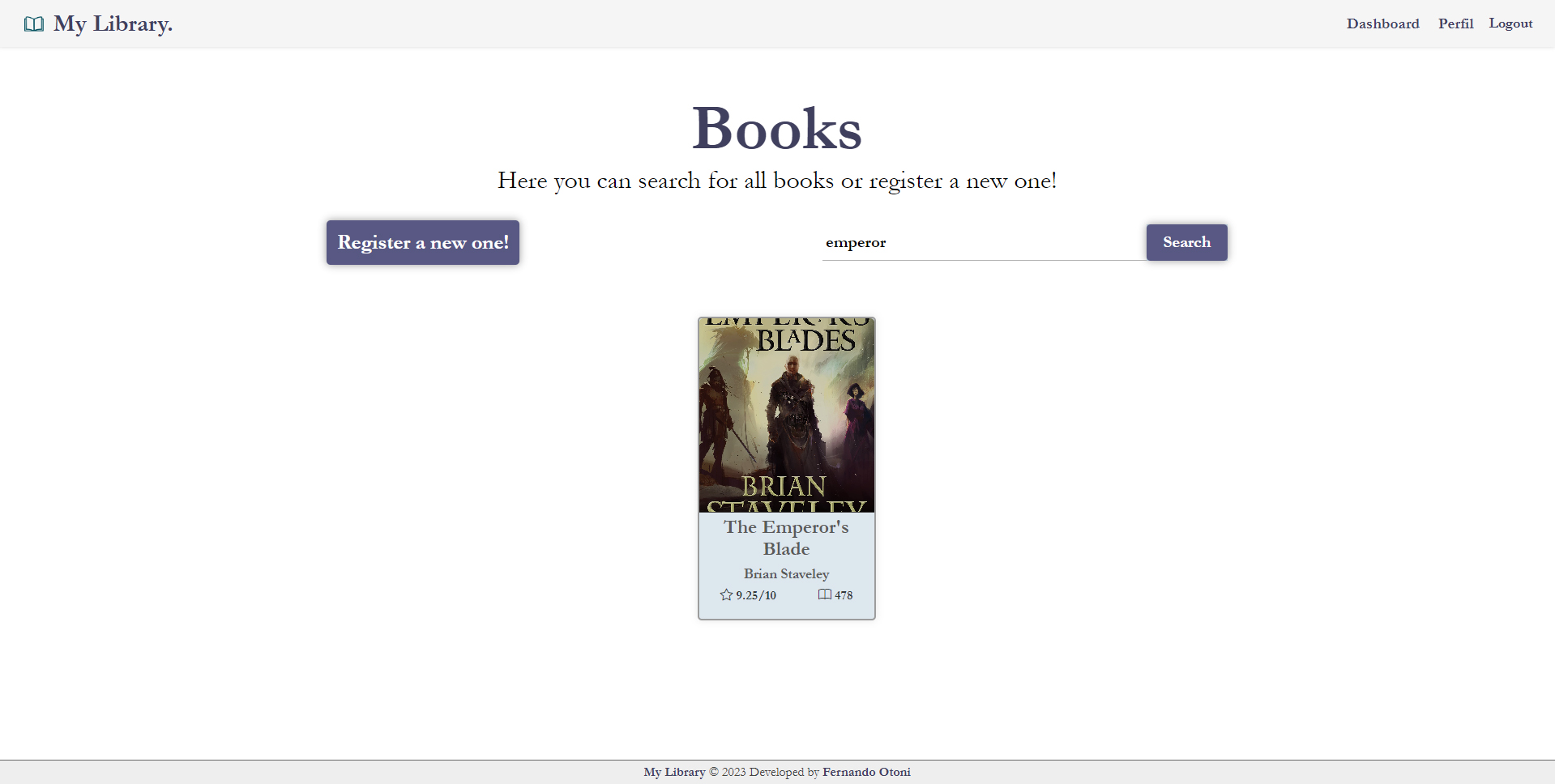Click the open book logo icon
This screenshot has height=784, width=1555.
pyautogui.click(x=33, y=24)
